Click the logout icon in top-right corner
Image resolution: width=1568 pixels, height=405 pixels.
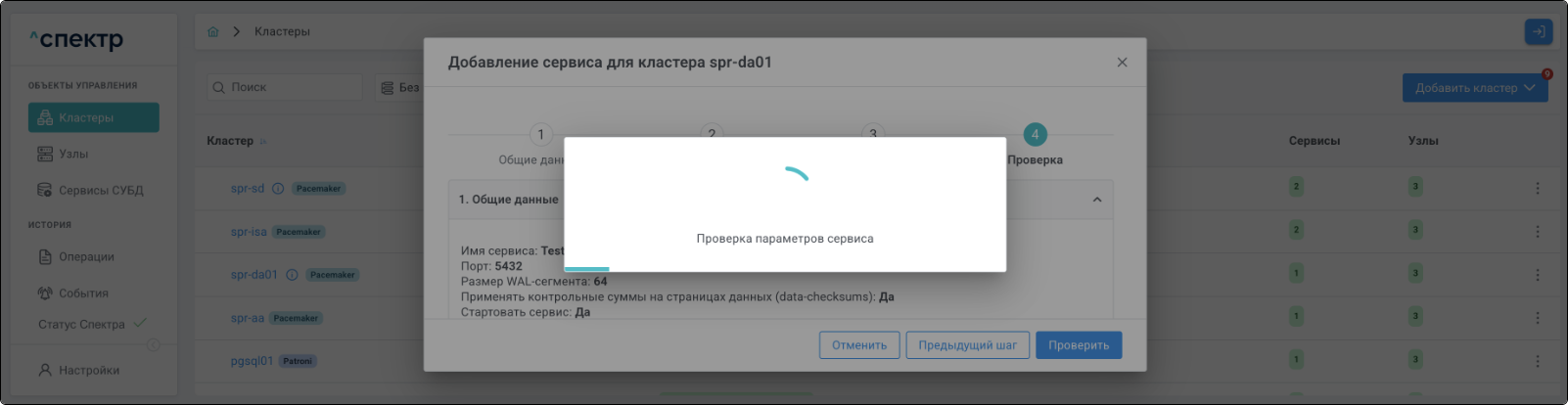coord(1538,32)
